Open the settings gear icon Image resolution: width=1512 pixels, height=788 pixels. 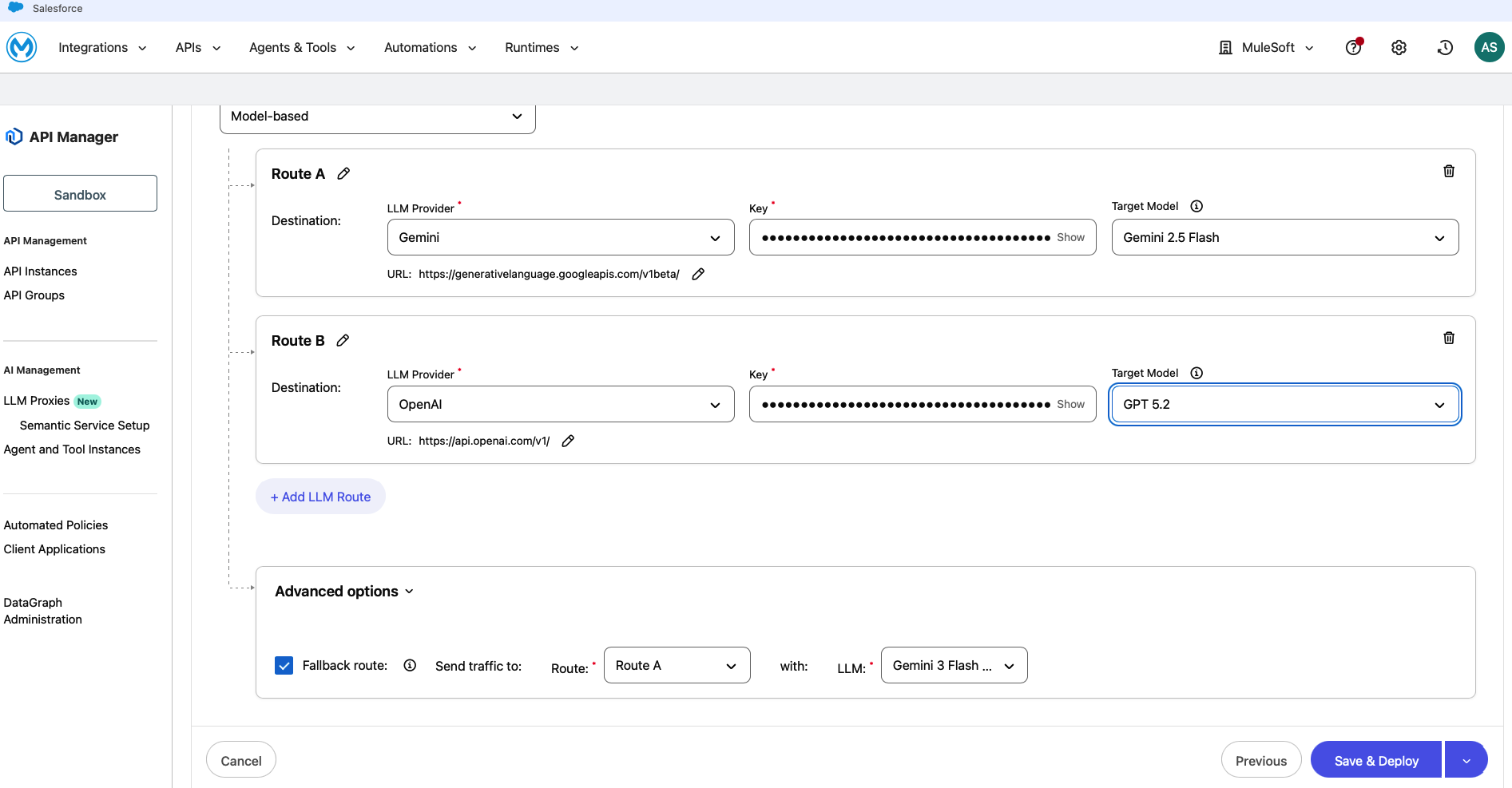[1399, 48]
